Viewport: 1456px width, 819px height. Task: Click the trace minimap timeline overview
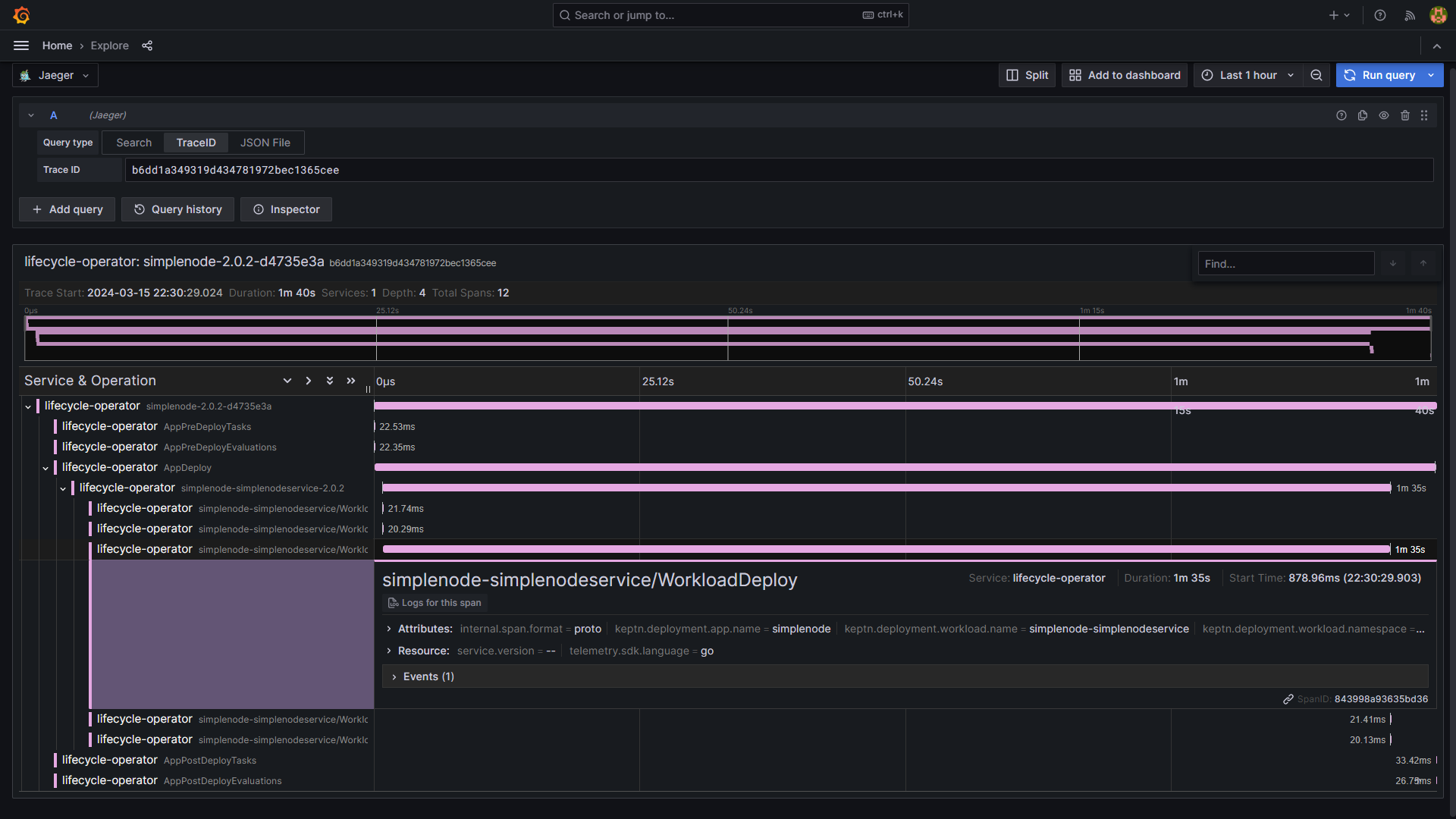[728, 338]
